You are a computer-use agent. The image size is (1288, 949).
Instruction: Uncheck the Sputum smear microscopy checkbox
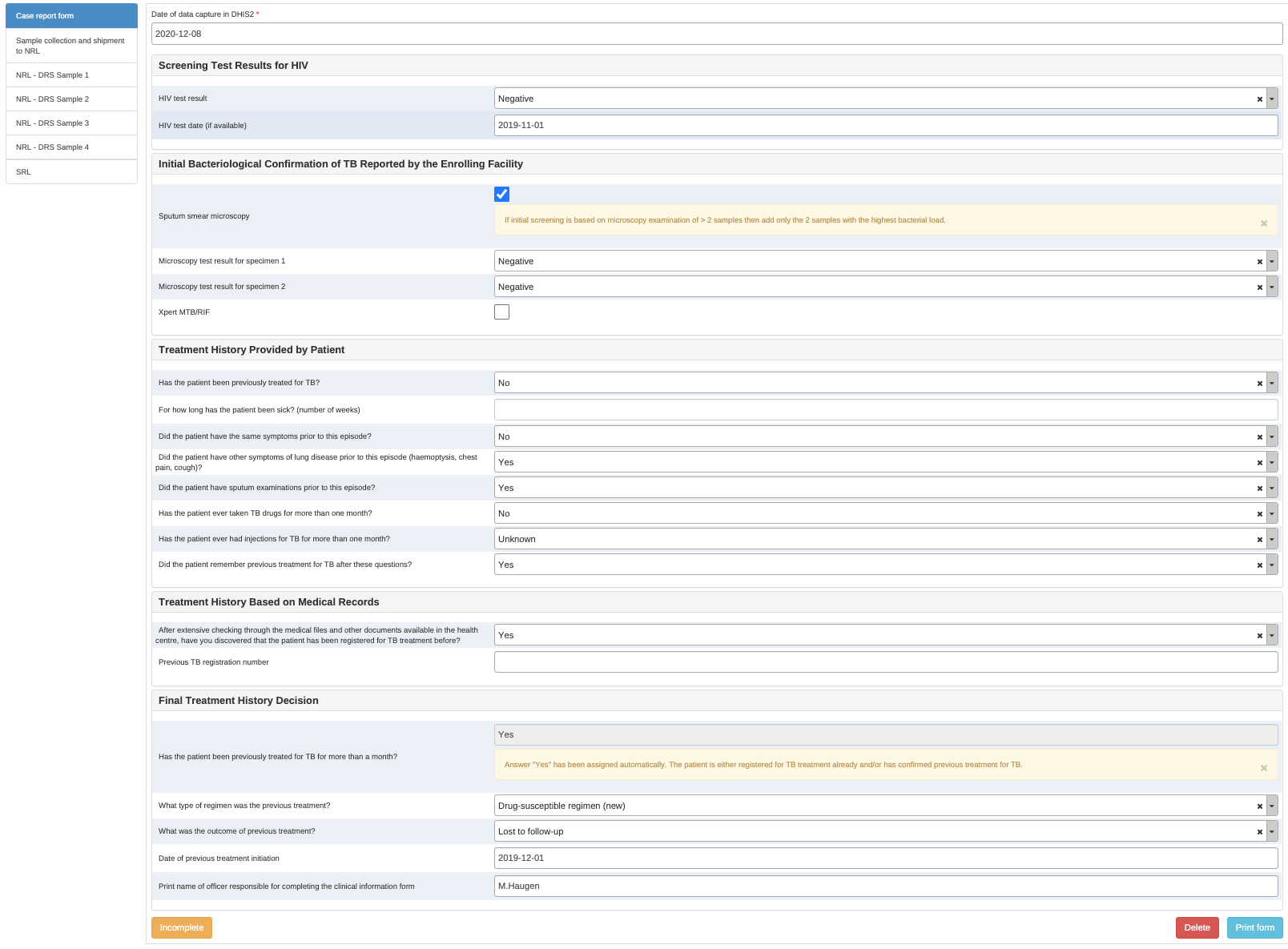[502, 194]
